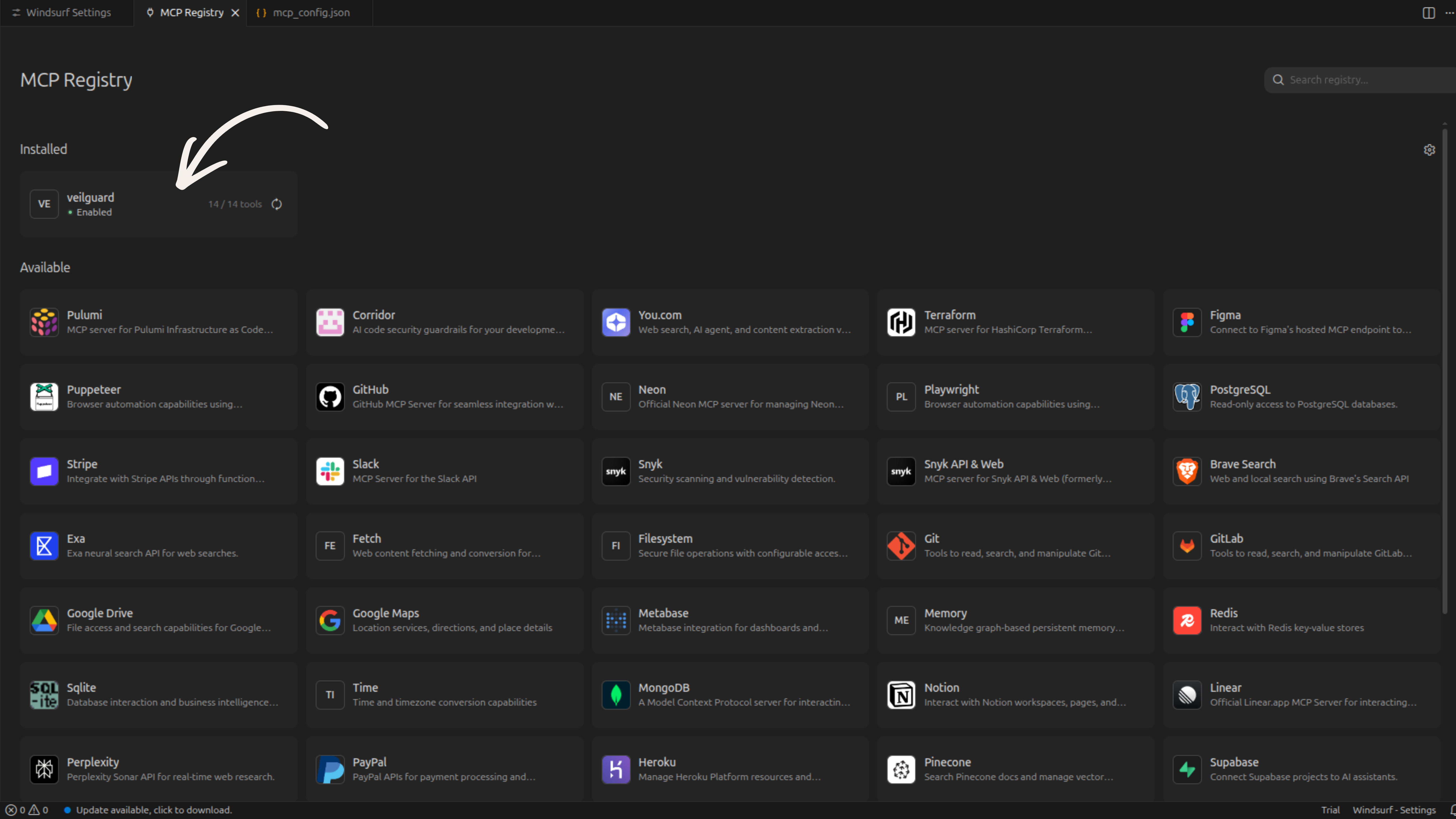1456x819 pixels.
Task: Click the Brave Search lion icon
Action: pyautogui.click(x=1187, y=472)
